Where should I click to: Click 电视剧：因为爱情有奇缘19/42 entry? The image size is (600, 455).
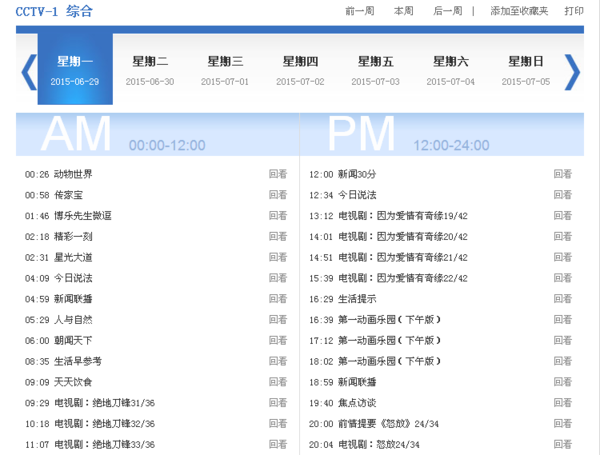(403, 216)
